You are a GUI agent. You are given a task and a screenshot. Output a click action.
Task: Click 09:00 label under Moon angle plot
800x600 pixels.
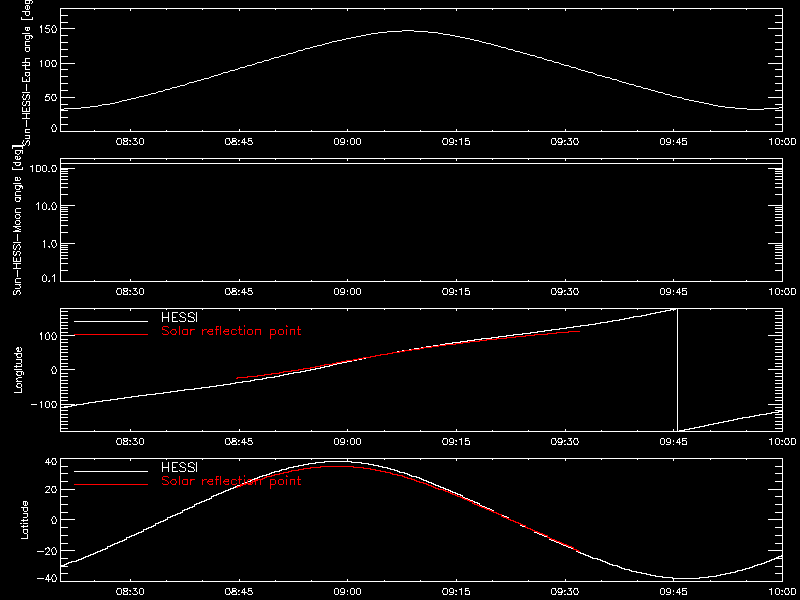(x=347, y=292)
